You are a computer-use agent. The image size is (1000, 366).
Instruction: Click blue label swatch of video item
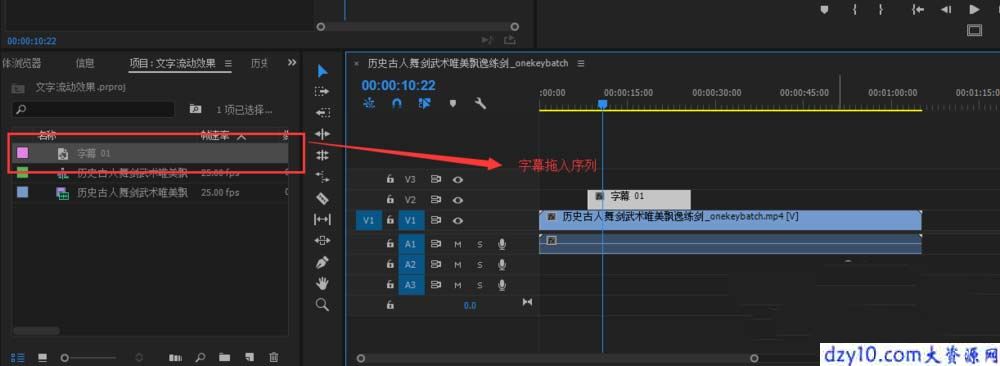tap(22, 193)
